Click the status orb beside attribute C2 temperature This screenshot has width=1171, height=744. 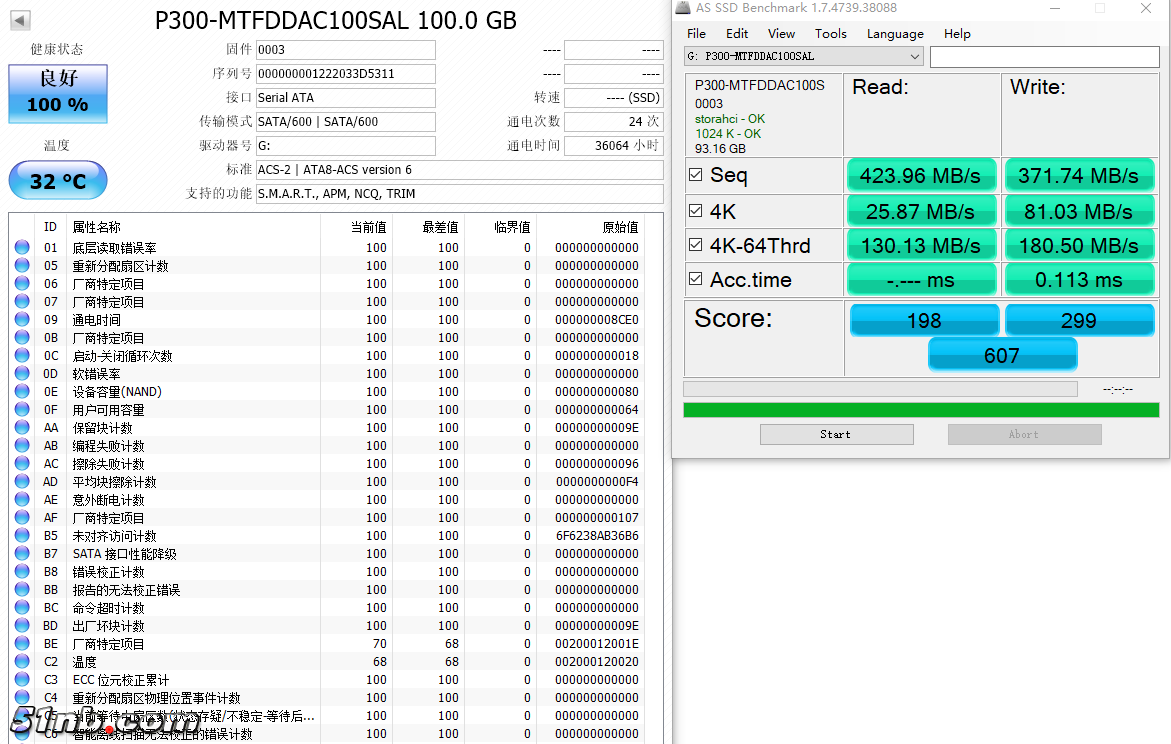pyautogui.click(x=22, y=662)
